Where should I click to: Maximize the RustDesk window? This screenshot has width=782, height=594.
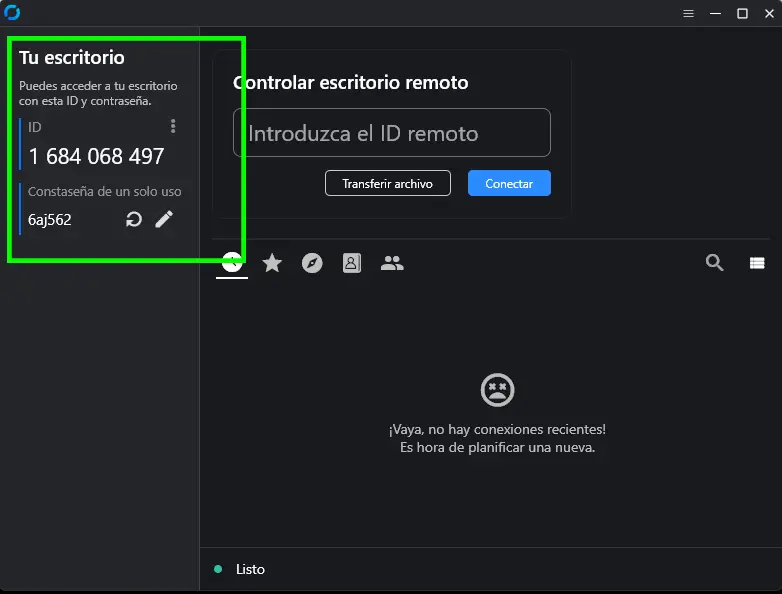click(x=742, y=13)
